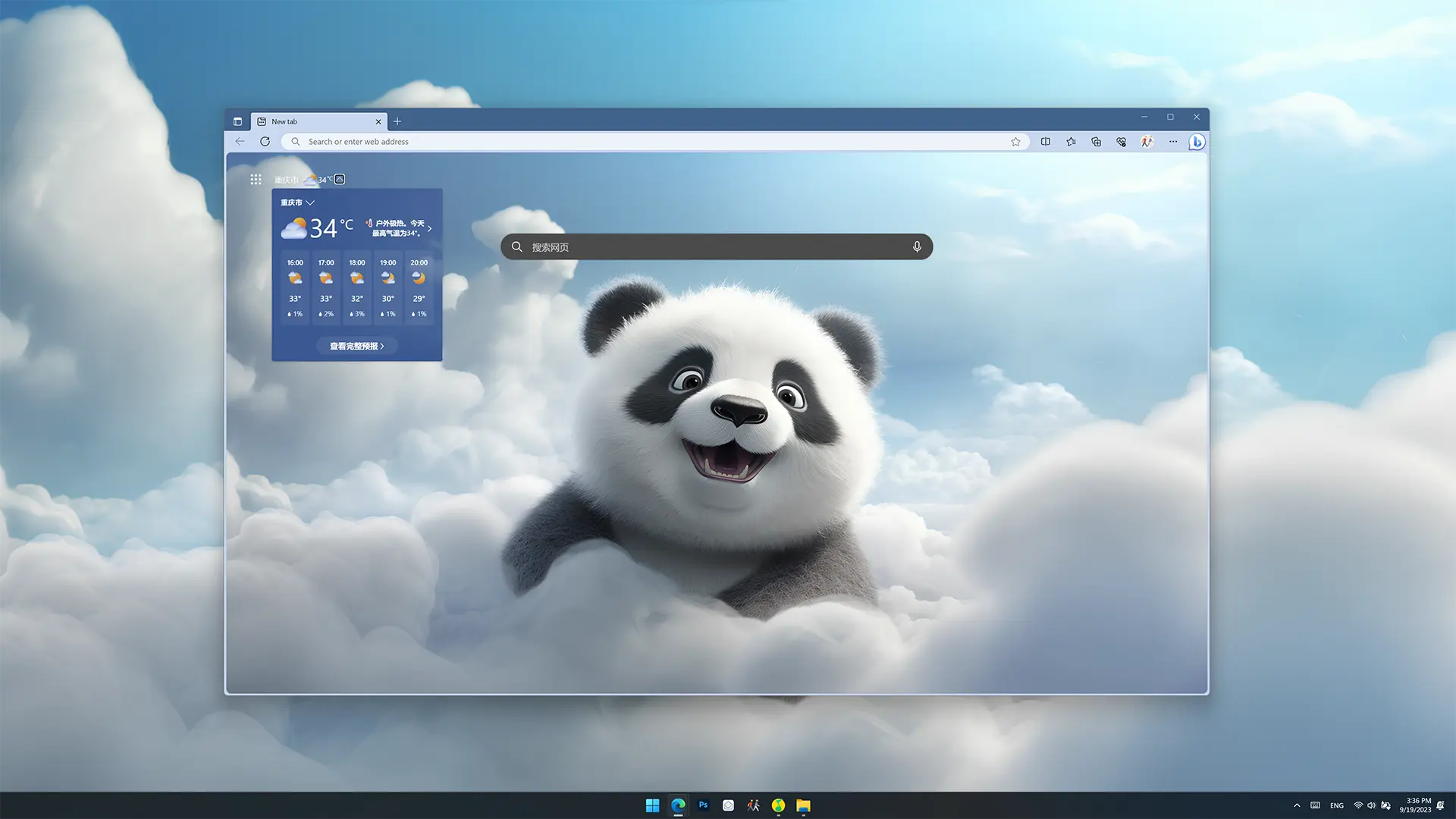Open the app launcher grid icon
This screenshot has width=1456, height=819.
coord(256,180)
